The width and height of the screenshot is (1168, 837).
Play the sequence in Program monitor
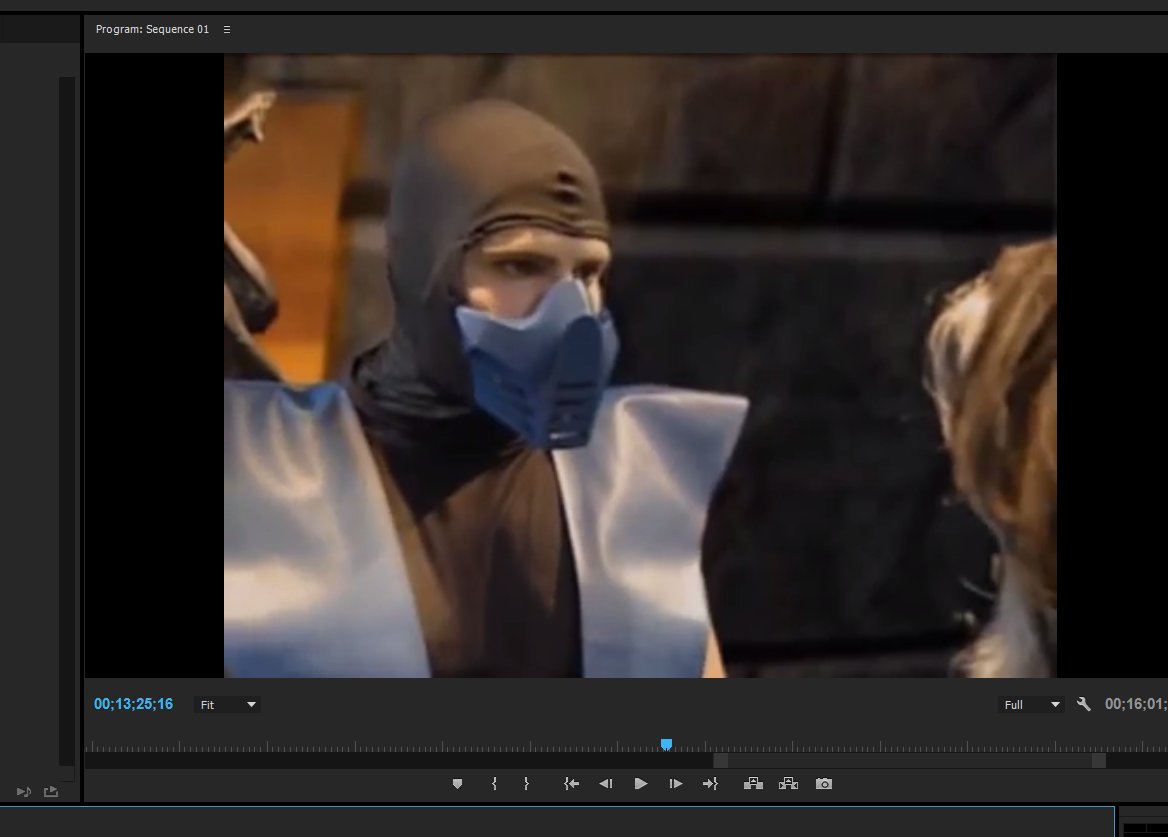click(x=641, y=783)
